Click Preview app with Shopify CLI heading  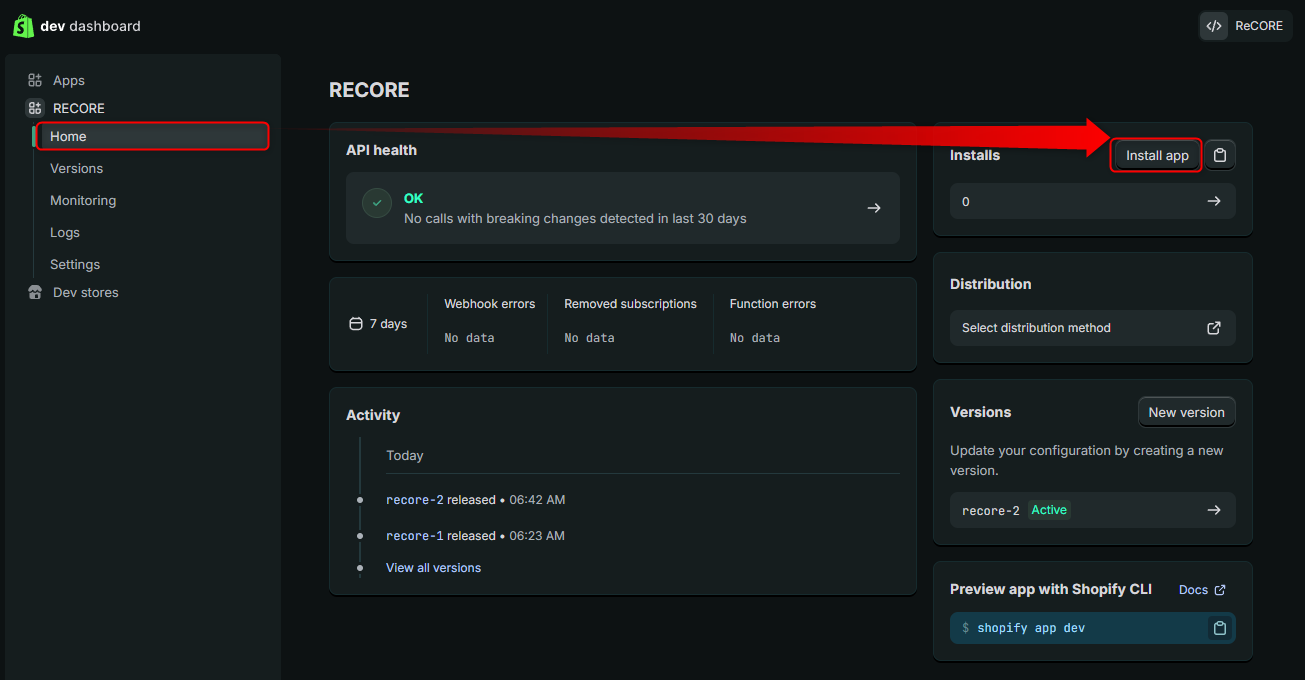tap(1051, 589)
